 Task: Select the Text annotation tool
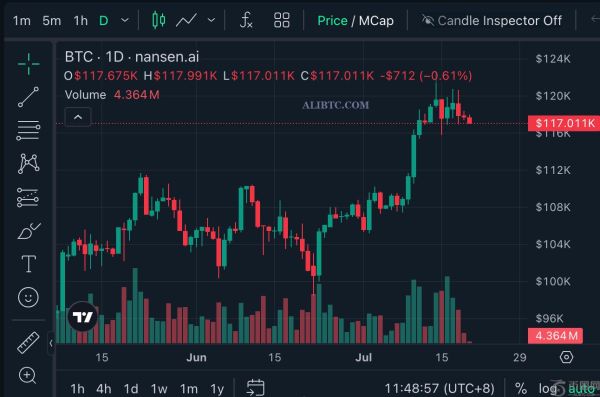[x=29, y=264]
